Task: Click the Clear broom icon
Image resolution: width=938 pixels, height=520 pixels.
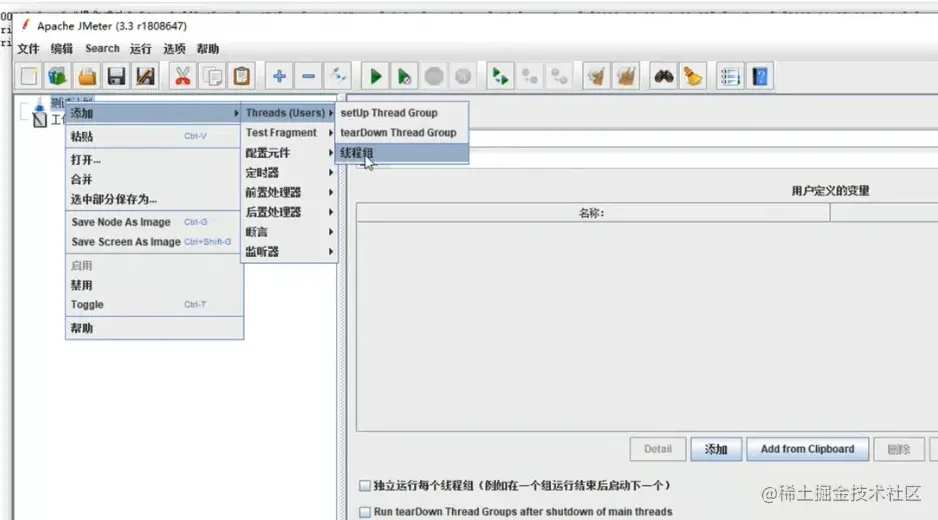Action: (x=596, y=77)
